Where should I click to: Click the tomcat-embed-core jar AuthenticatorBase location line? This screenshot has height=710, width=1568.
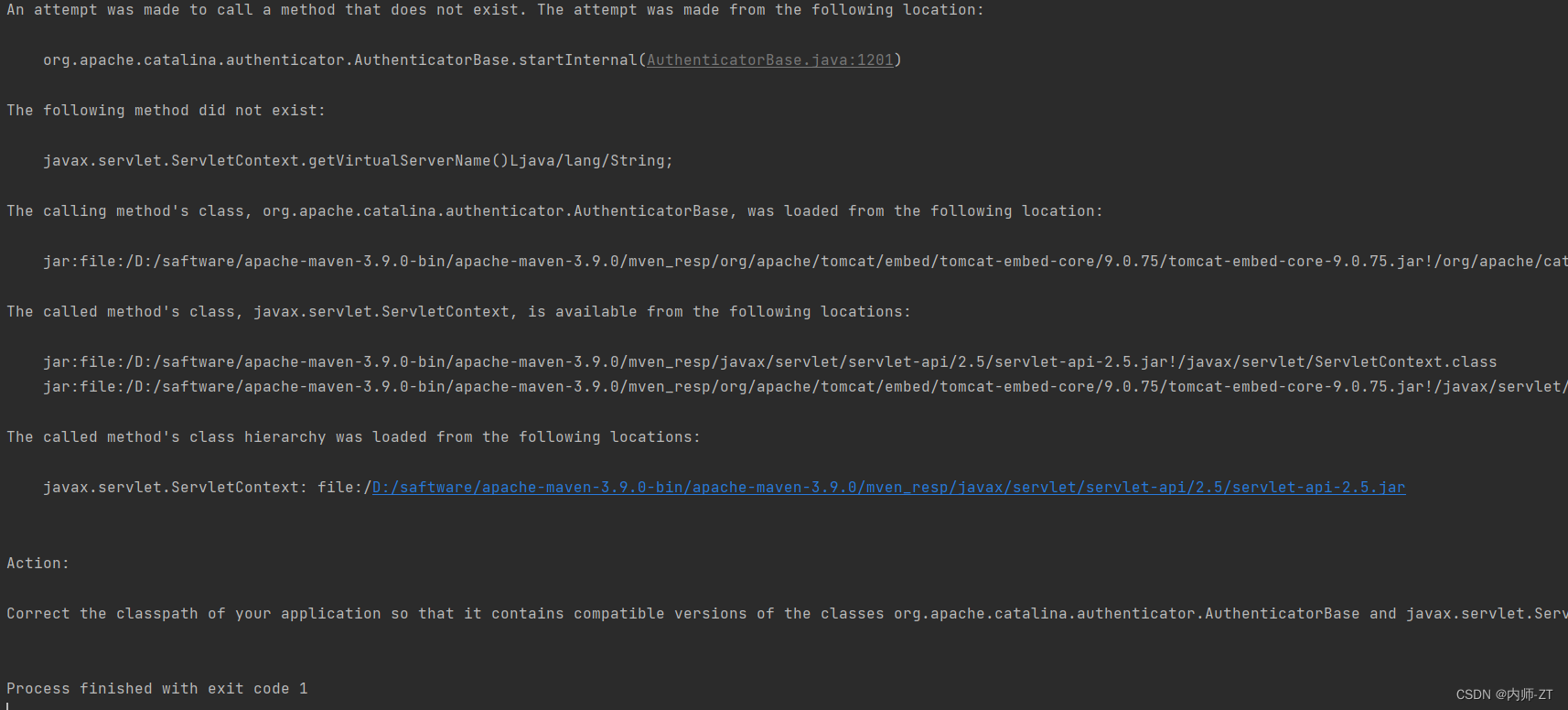[x=805, y=262]
